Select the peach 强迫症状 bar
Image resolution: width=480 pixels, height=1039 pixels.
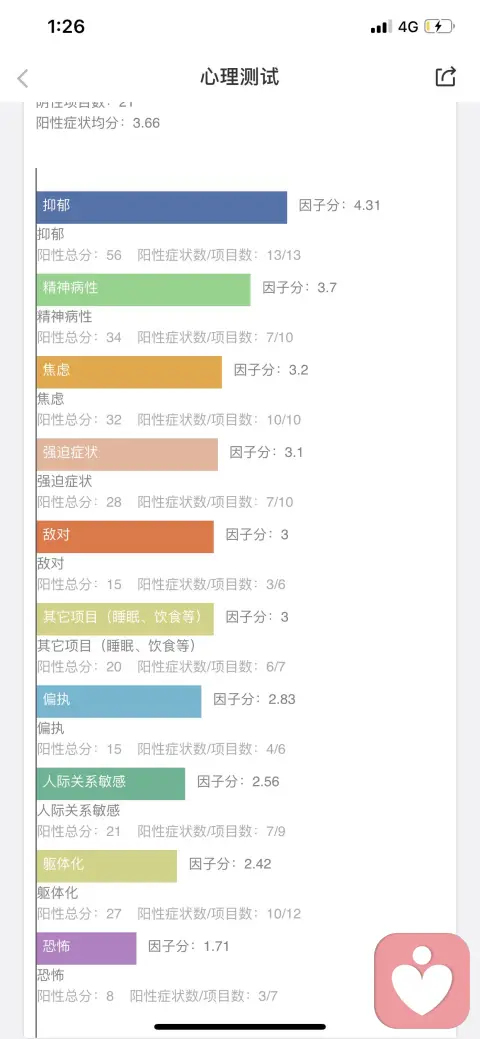coord(127,454)
